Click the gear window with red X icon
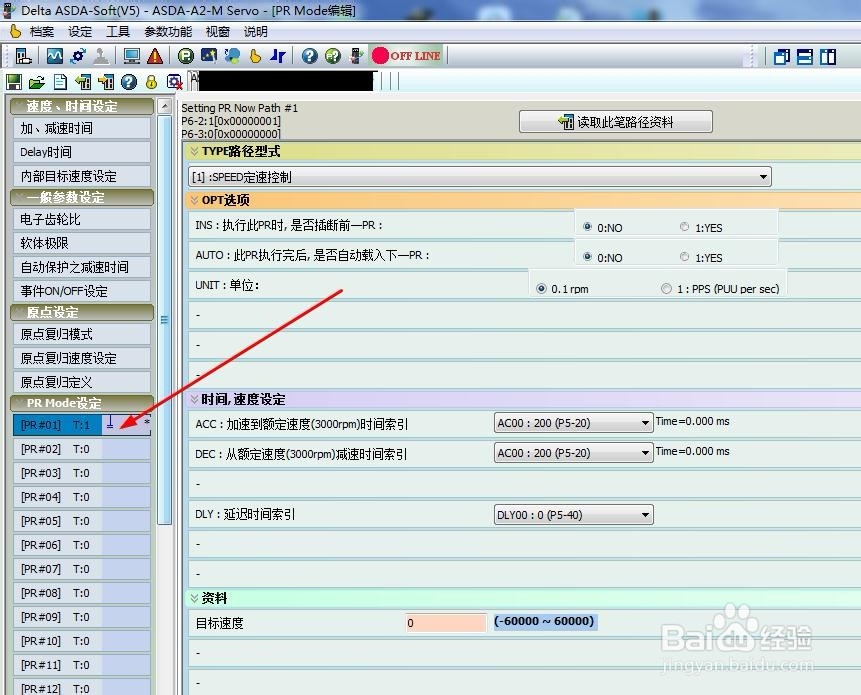The width and height of the screenshot is (861, 695). click(x=175, y=82)
